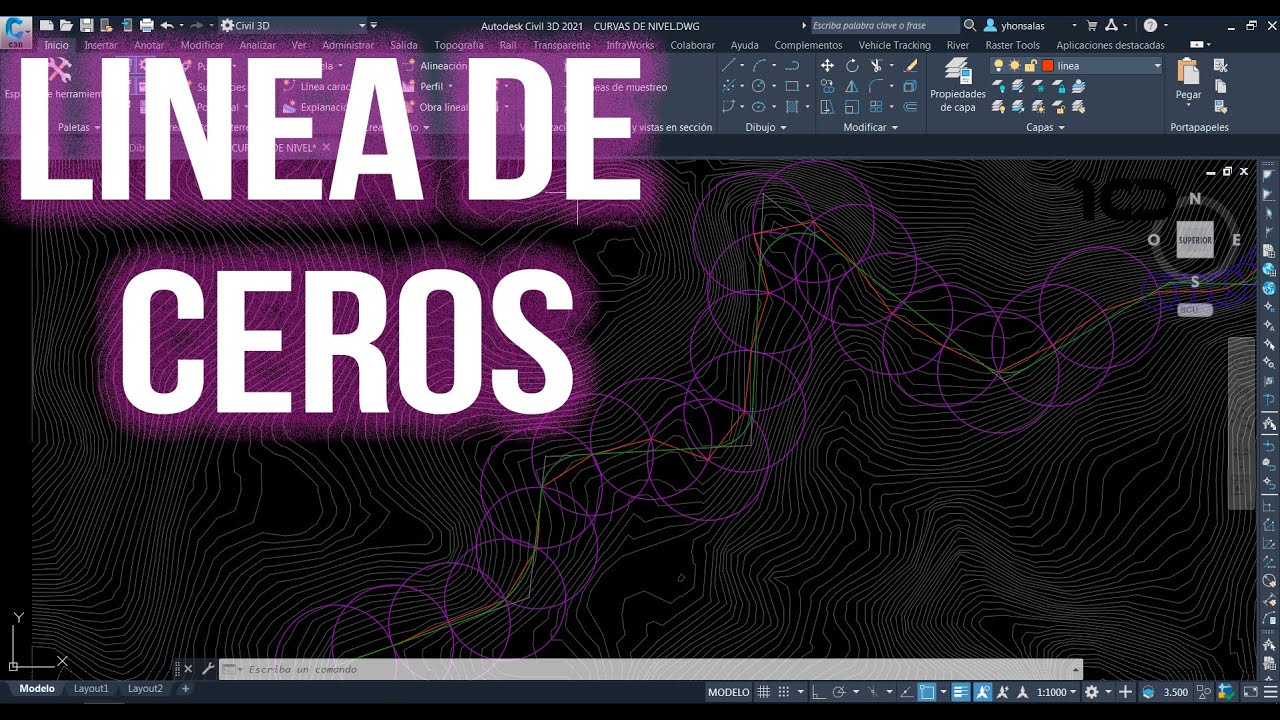Click the red layer color swatch
Image resolution: width=1280 pixels, height=720 pixels.
pyautogui.click(x=1048, y=66)
